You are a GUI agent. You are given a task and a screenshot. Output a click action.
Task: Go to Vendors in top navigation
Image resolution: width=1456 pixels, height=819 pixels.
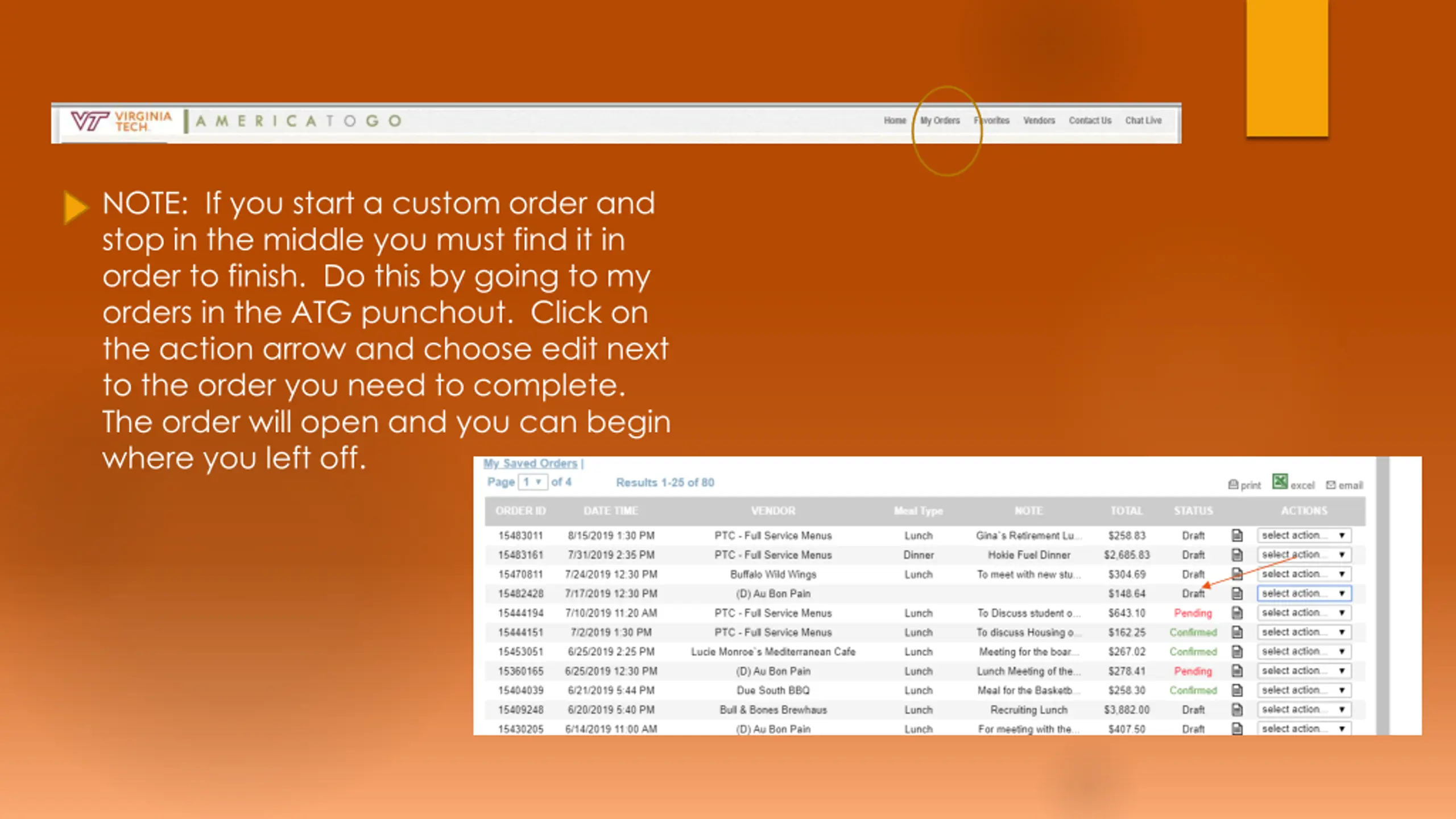[x=1039, y=121]
